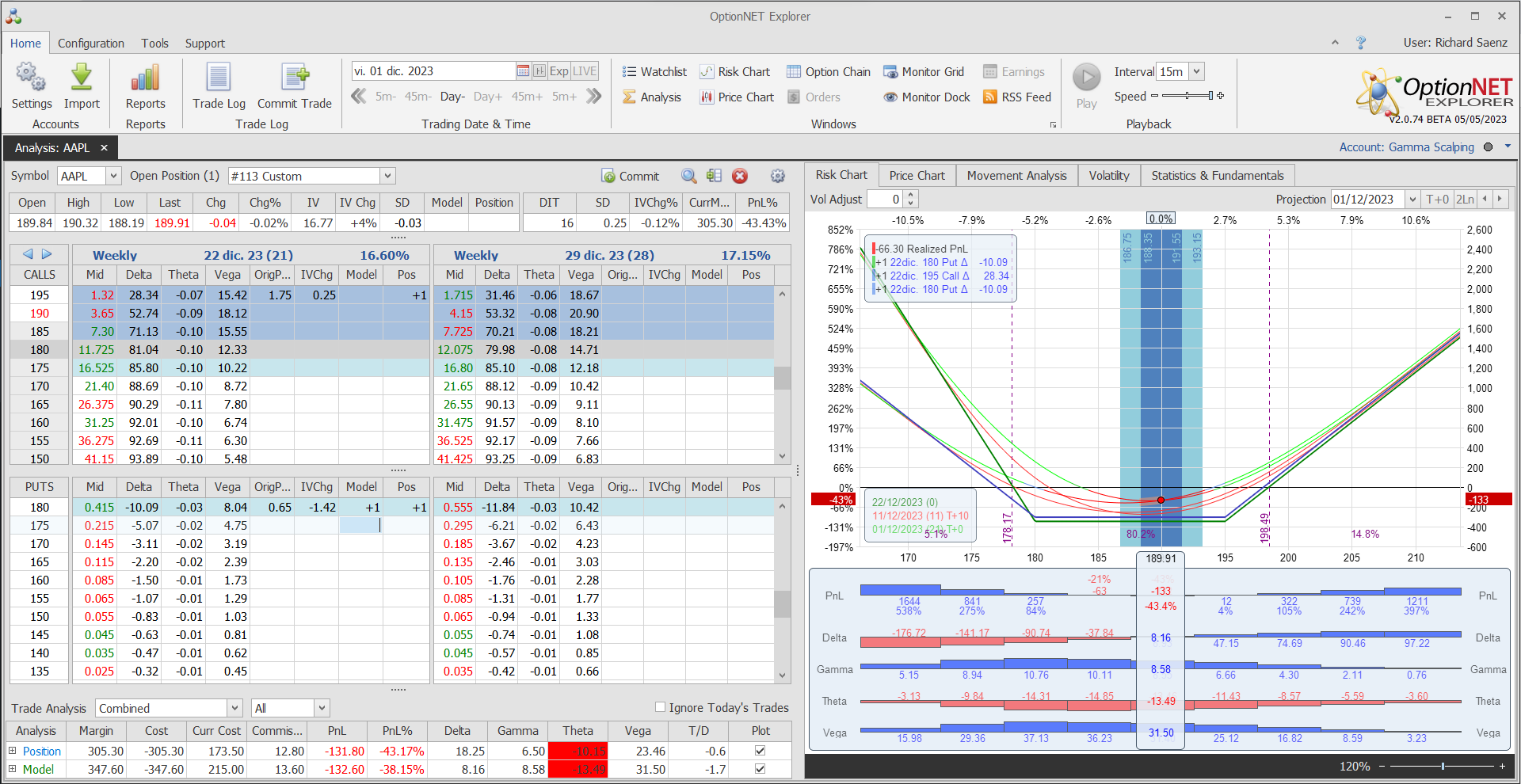The height and width of the screenshot is (784, 1521).
Task: Open the #113 Custom position dropdown
Action: point(387,176)
